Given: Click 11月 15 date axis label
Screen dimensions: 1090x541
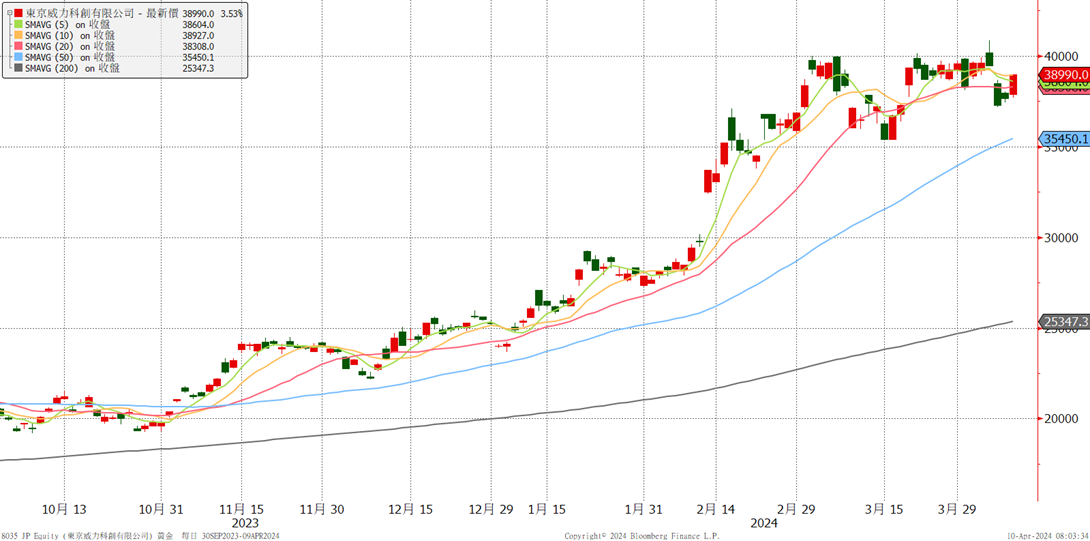Looking at the screenshot, I should [241, 509].
